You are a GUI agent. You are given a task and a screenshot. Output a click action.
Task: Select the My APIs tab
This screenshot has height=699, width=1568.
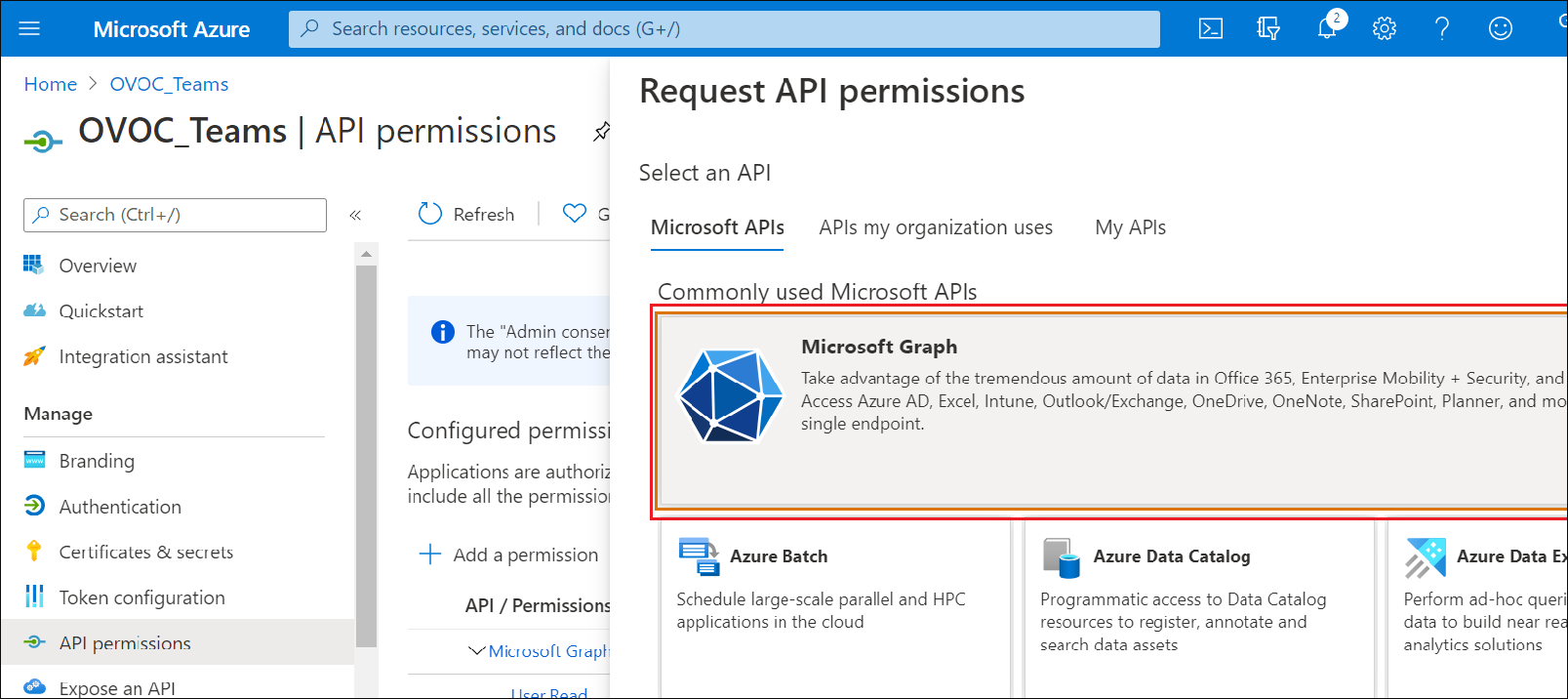point(1130,227)
